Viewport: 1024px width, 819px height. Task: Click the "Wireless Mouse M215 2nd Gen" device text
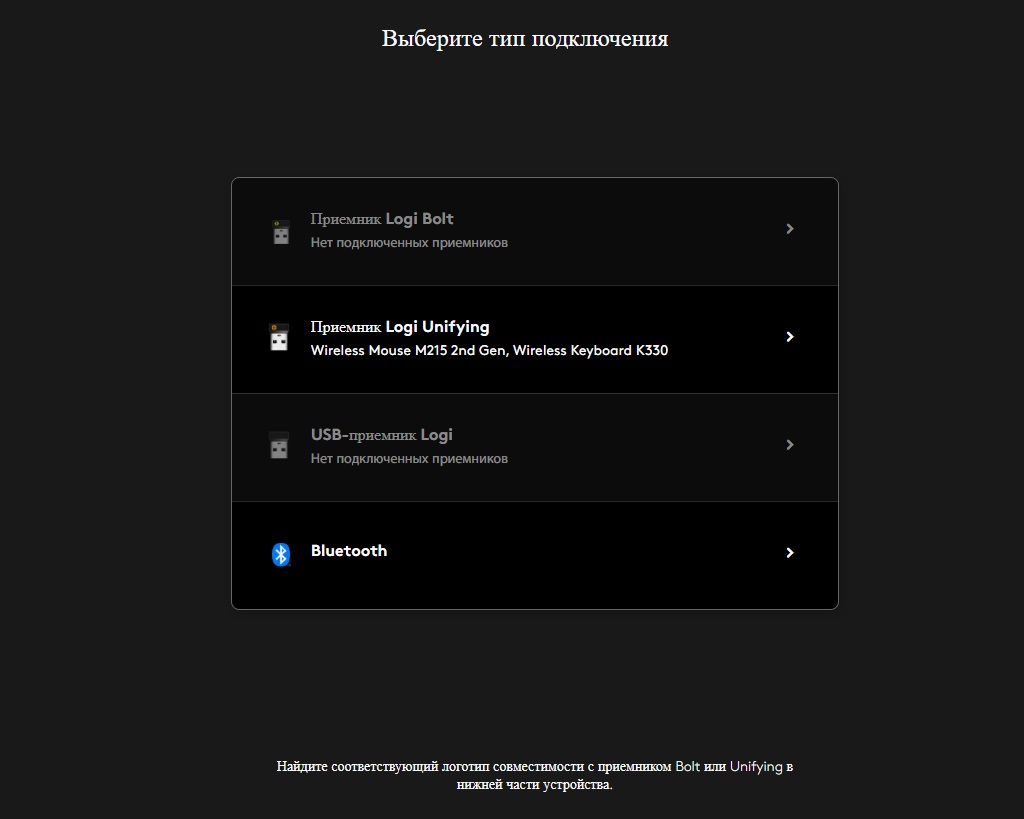(410, 351)
